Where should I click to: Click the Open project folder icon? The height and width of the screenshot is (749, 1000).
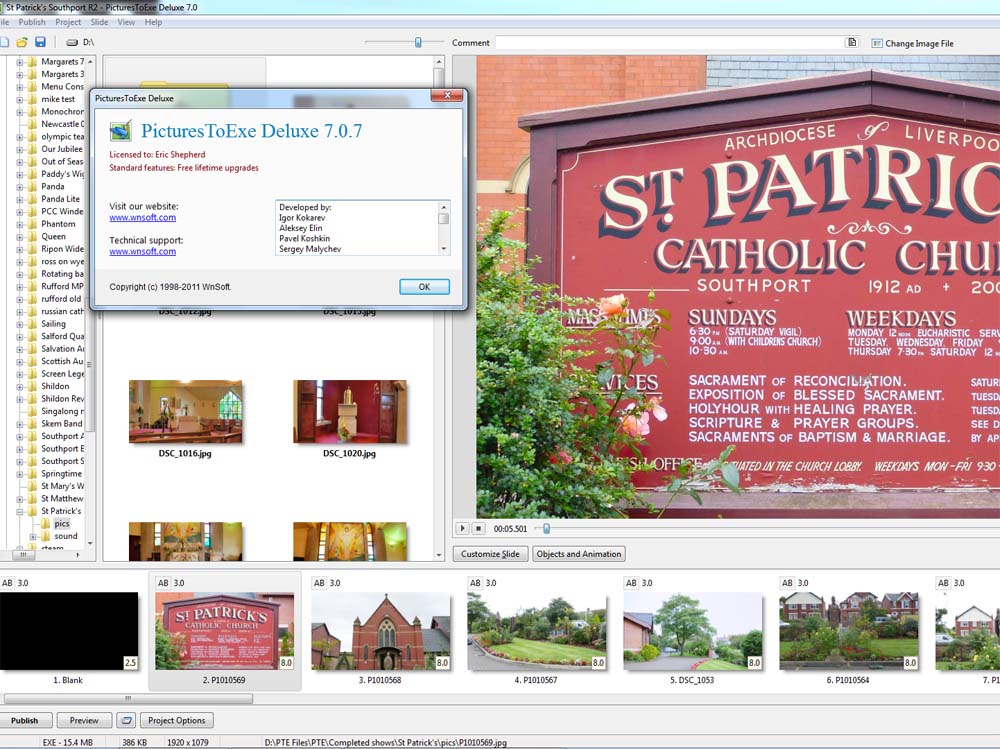click(x=22, y=42)
